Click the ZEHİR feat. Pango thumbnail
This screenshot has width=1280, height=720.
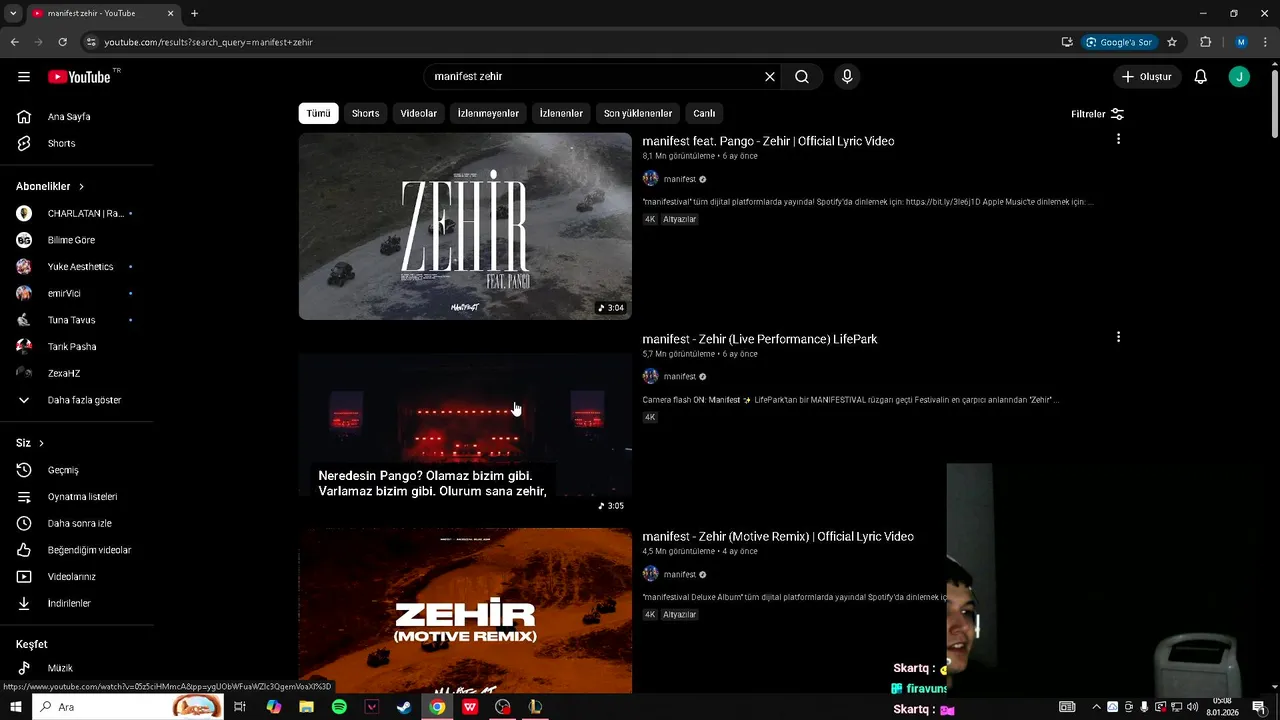point(465,226)
